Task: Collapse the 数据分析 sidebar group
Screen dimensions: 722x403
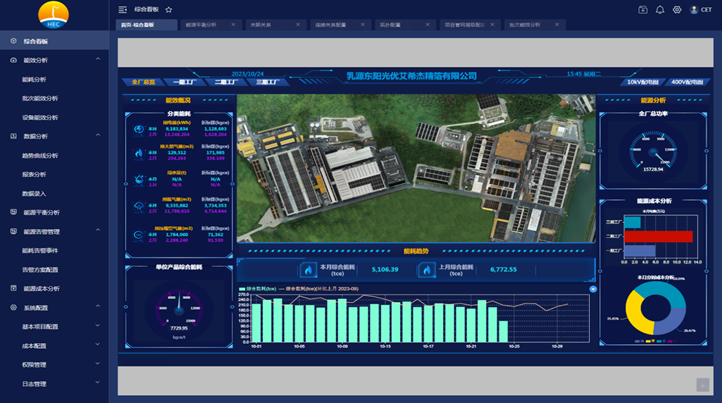Action: [98, 135]
